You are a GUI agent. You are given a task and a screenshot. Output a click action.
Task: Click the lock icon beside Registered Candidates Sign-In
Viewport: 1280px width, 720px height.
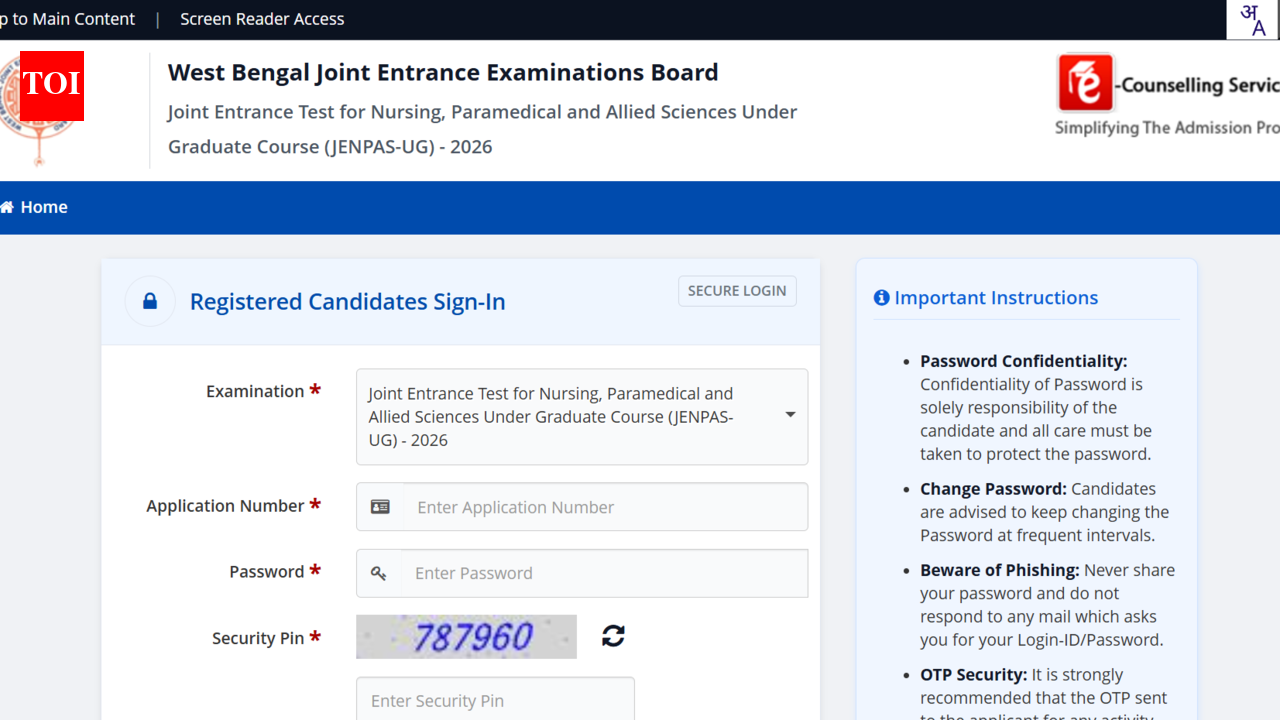pyautogui.click(x=150, y=301)
